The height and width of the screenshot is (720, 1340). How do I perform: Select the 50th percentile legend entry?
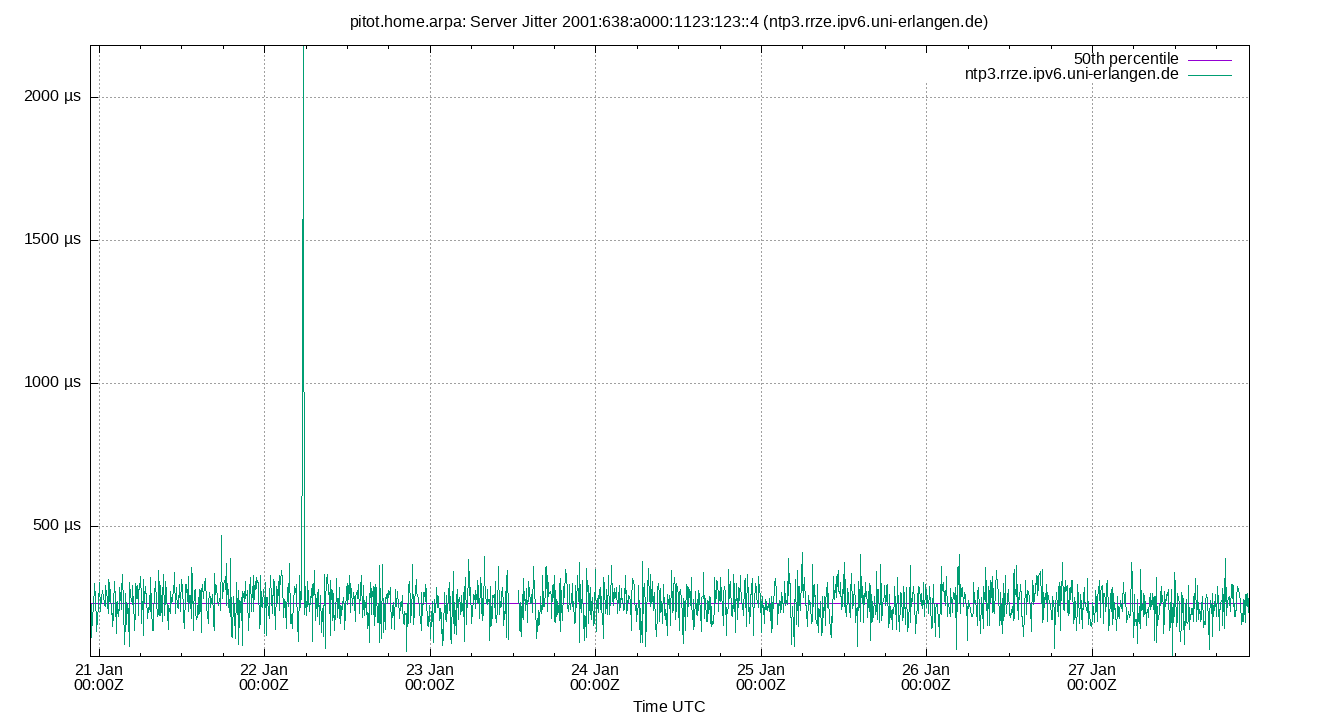(1126, 58)
